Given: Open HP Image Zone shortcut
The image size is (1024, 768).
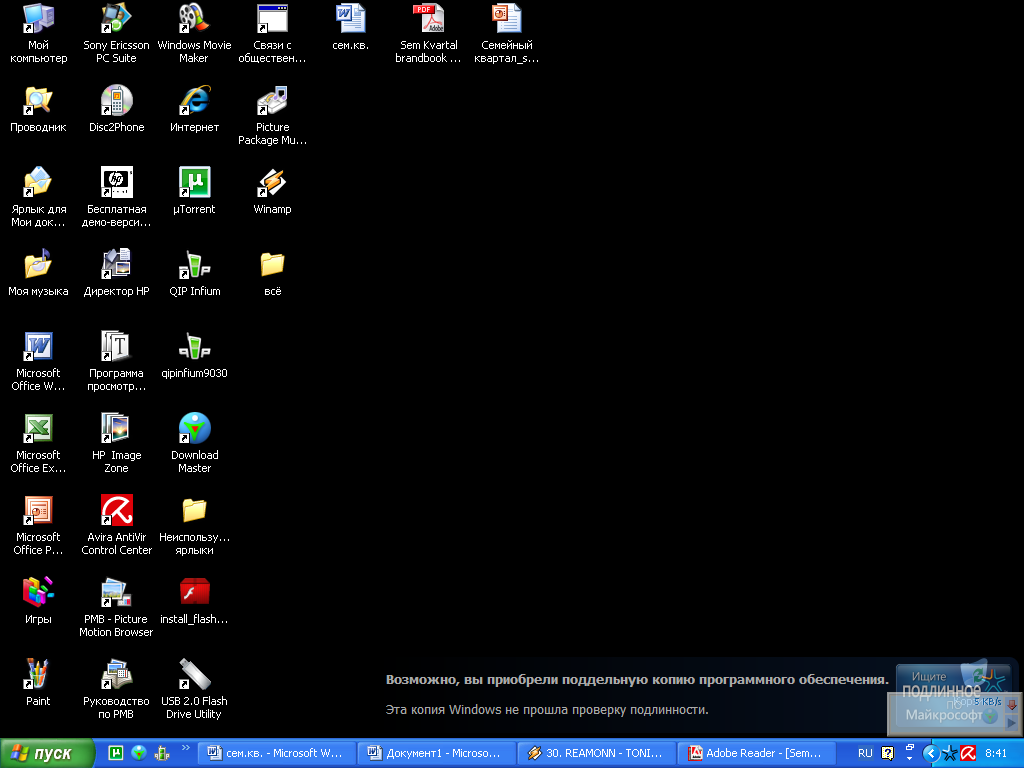Looking at the screenshot, I should coord(116,443).
